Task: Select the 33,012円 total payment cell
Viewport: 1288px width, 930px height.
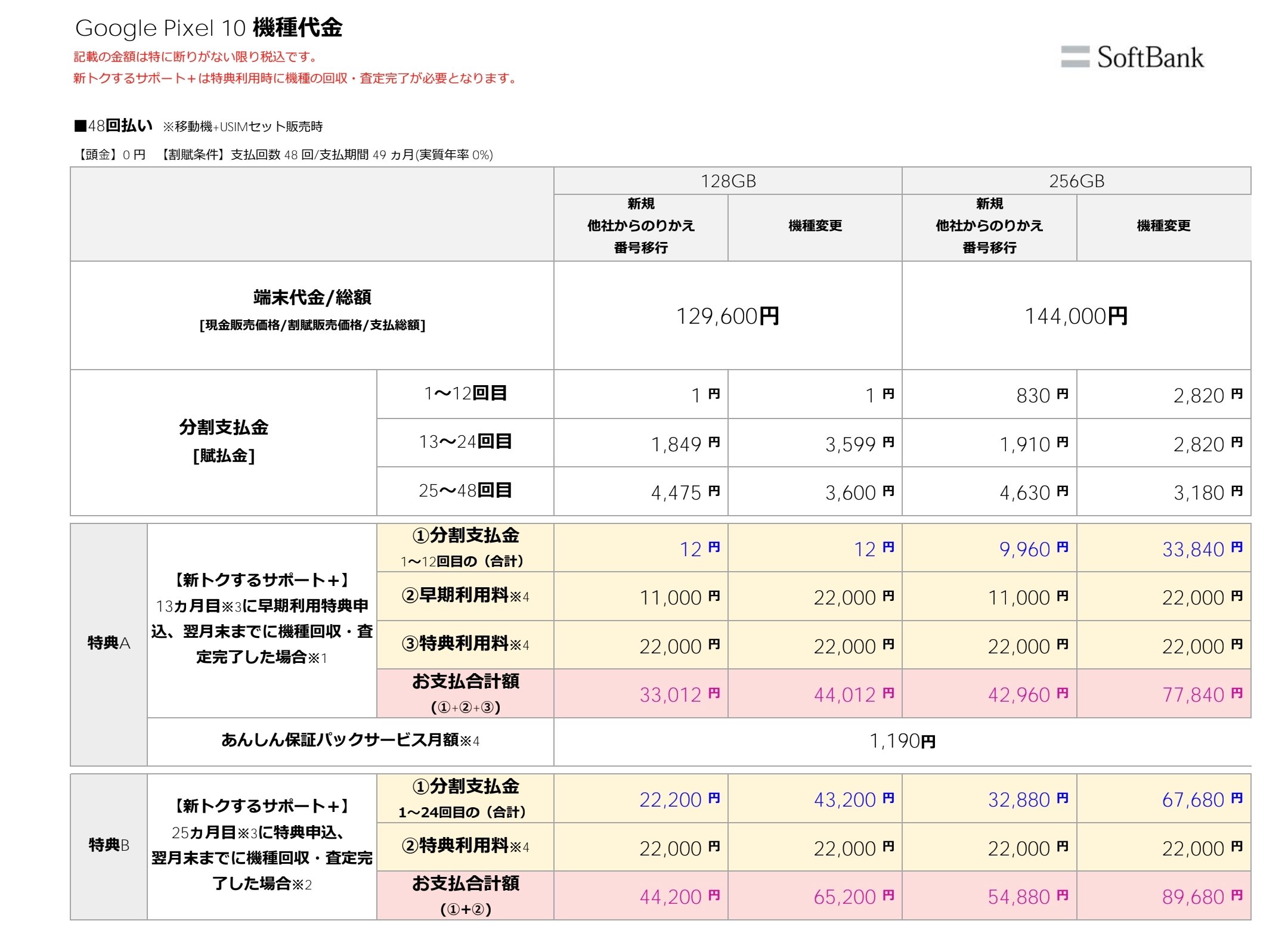Action: 679,695
